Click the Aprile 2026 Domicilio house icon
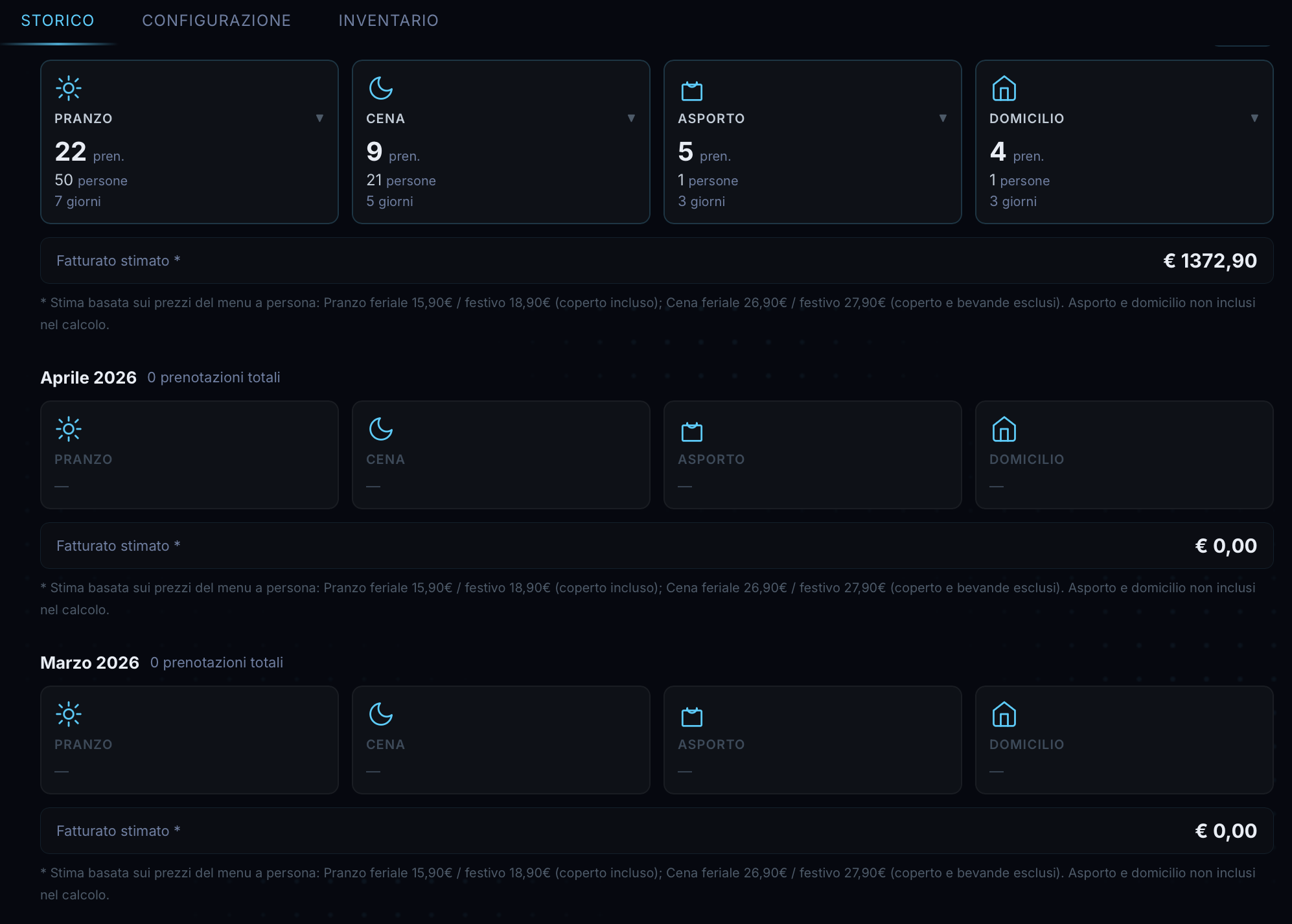The width and height of the screenshot is (1292, 924). [x=1004, y=430]
